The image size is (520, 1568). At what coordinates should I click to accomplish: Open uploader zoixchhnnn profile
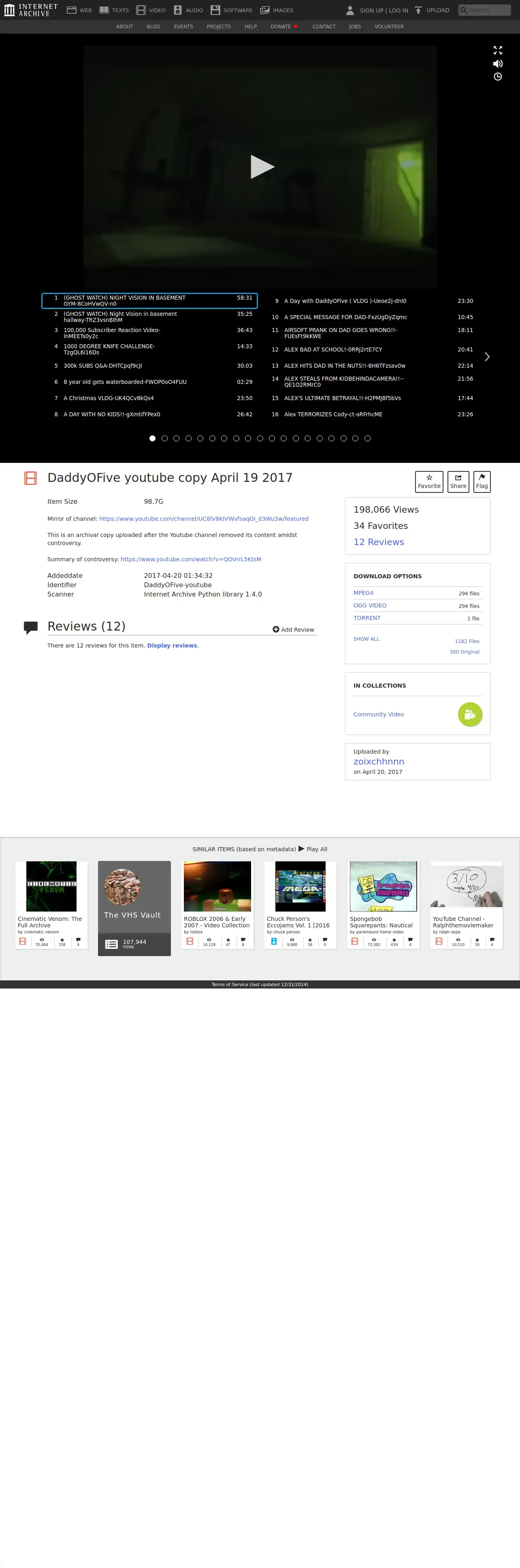point(379,761)
